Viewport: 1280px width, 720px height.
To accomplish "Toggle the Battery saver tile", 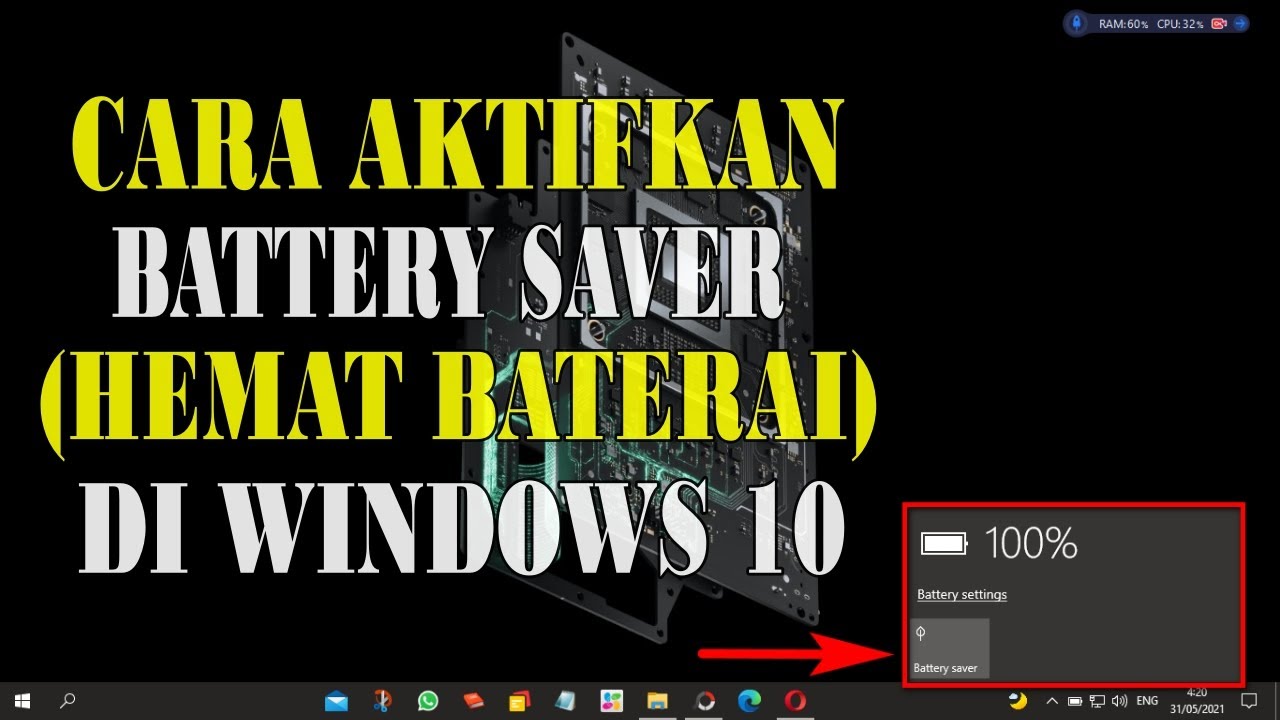I will [x=950, y=648].
